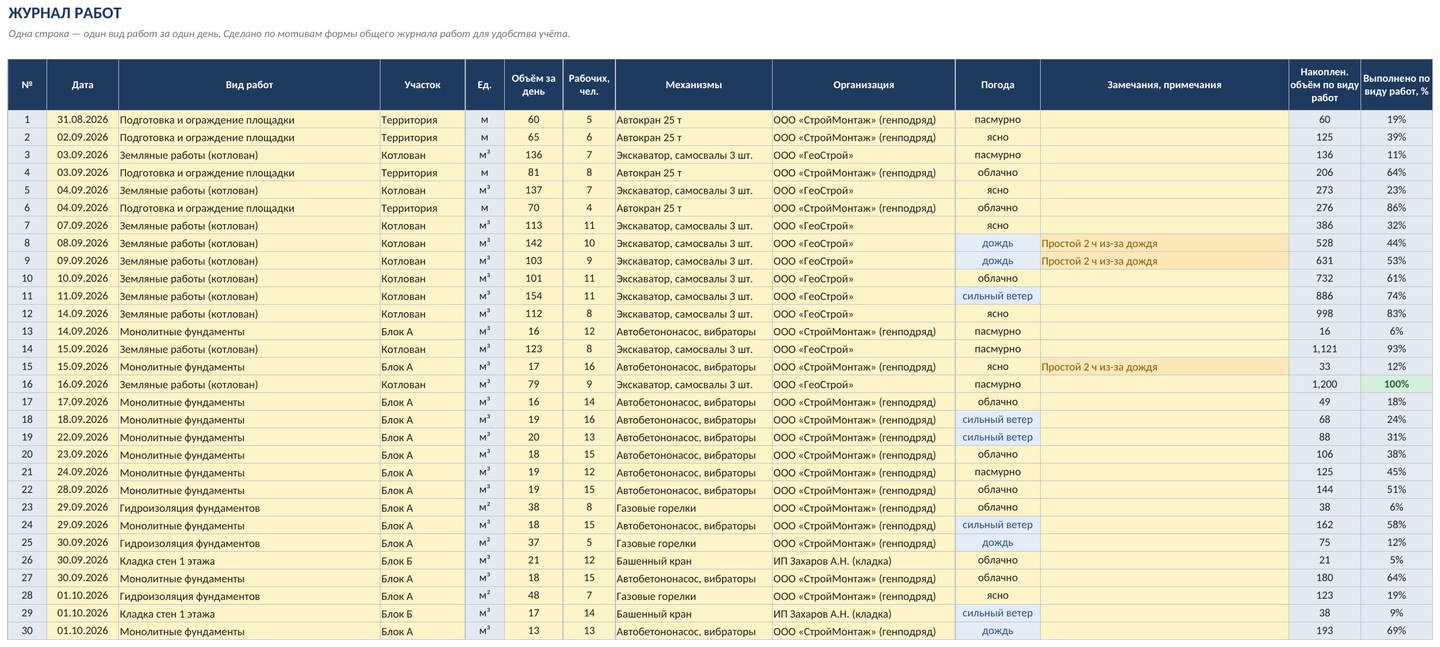1440x647 pixels.
Task: Click "Гидроизоляция фундаментов" in row 28
Action: tap(190, 596)
